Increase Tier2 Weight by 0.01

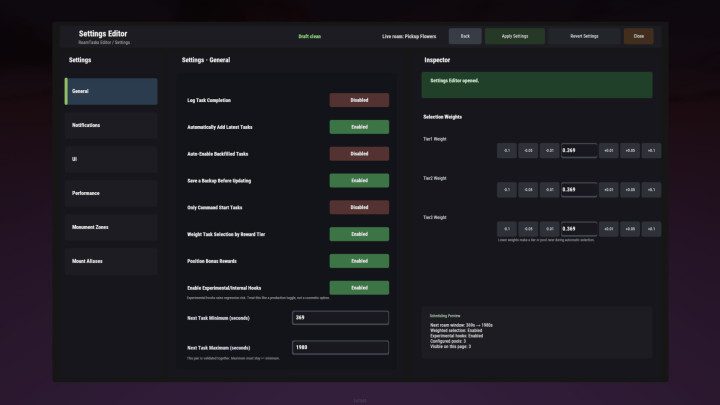point(608,190)
